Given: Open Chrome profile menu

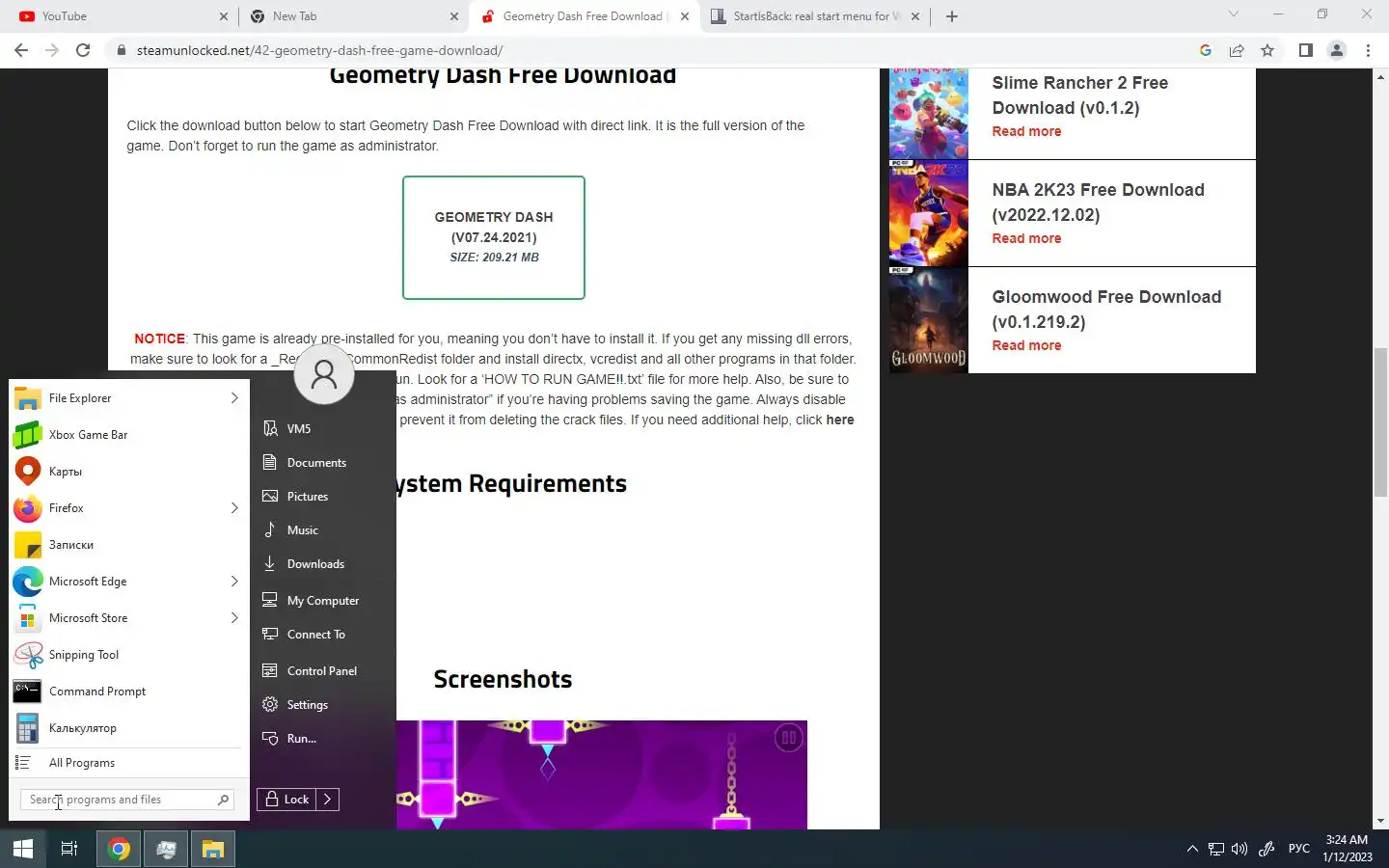Looking at the screenshot, I should coord(1337,50).
